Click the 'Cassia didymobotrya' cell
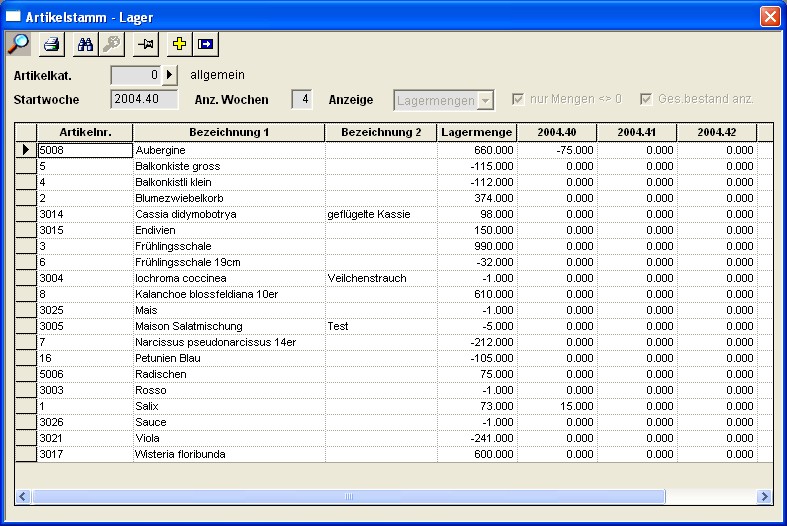This screenshot has height=526, width=787. pos(229,214)
